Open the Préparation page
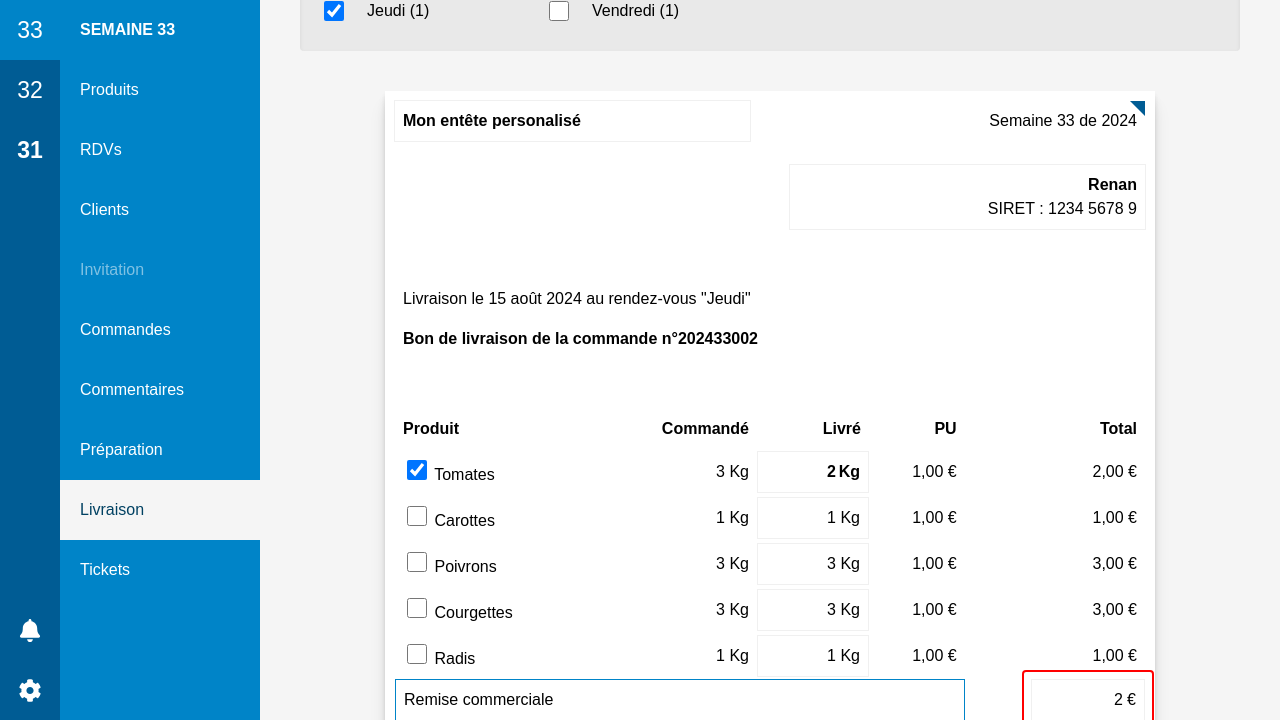 click(121, 450)
